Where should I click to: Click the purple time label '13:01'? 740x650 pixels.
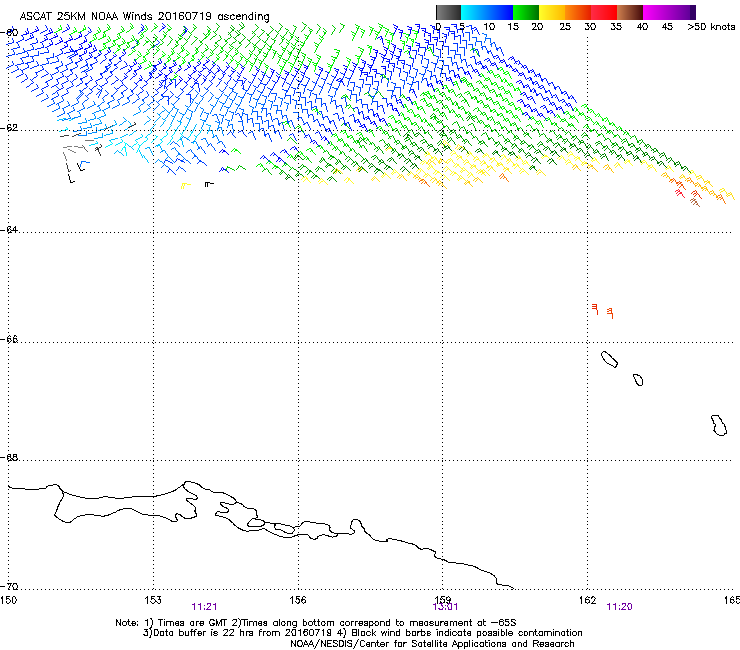tap(445, 607)
